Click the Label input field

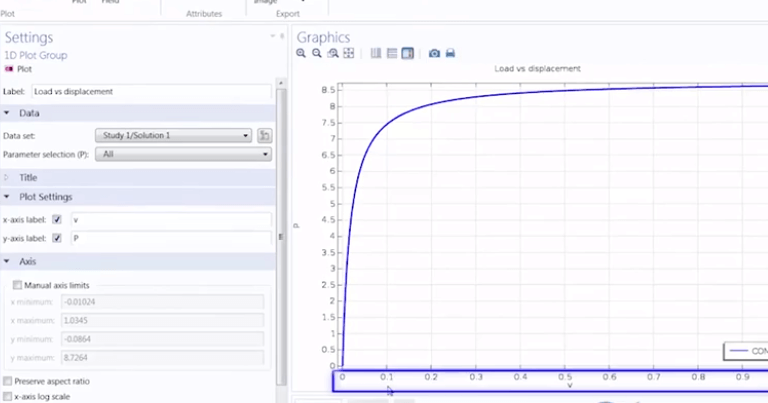(150, 92)
